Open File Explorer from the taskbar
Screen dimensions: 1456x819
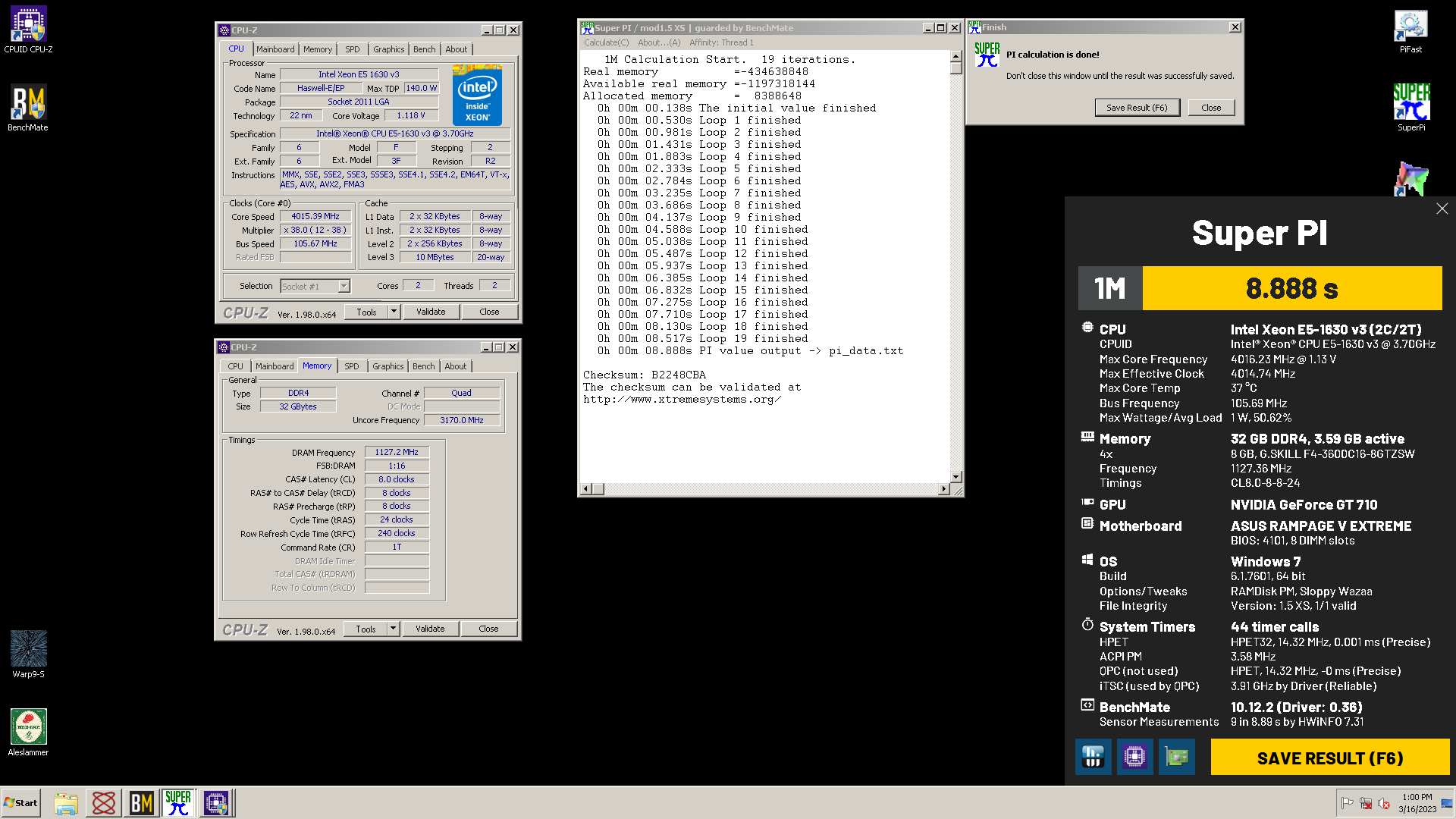pyautogui.click(x=66, y=803)
